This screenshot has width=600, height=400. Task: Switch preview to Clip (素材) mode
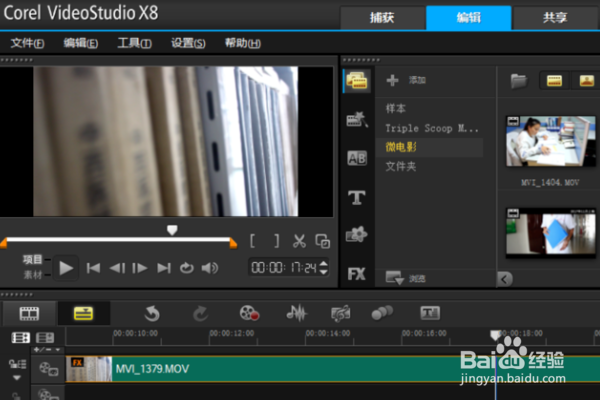(33, 275)
